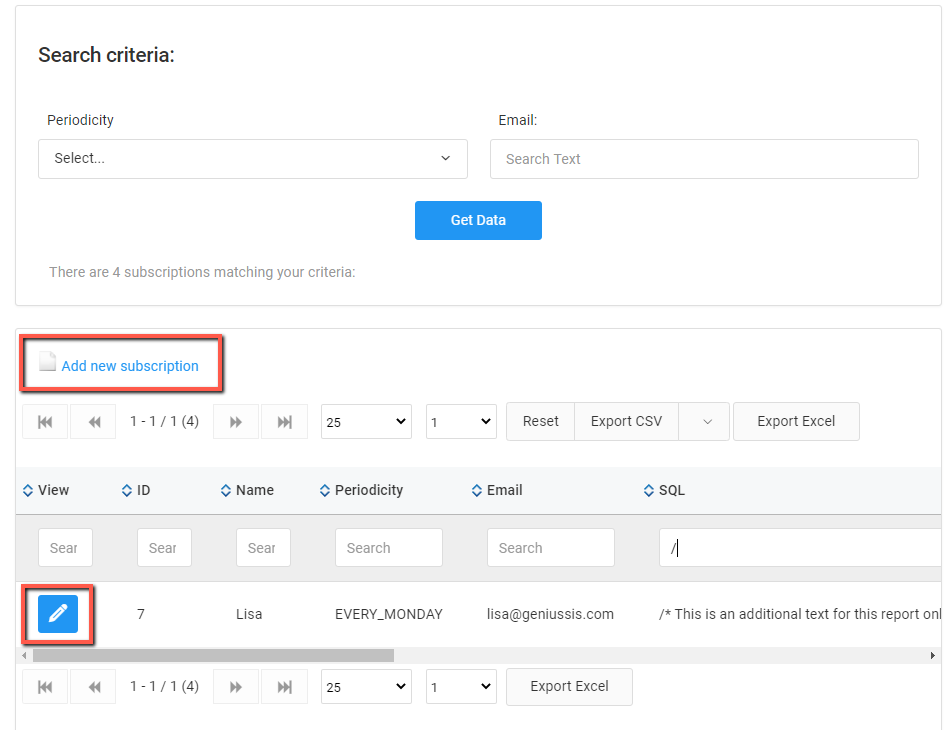The image size is (951, 730).
Task: Click the sort arrows beside the SQL header
Action: click(649, 490)
